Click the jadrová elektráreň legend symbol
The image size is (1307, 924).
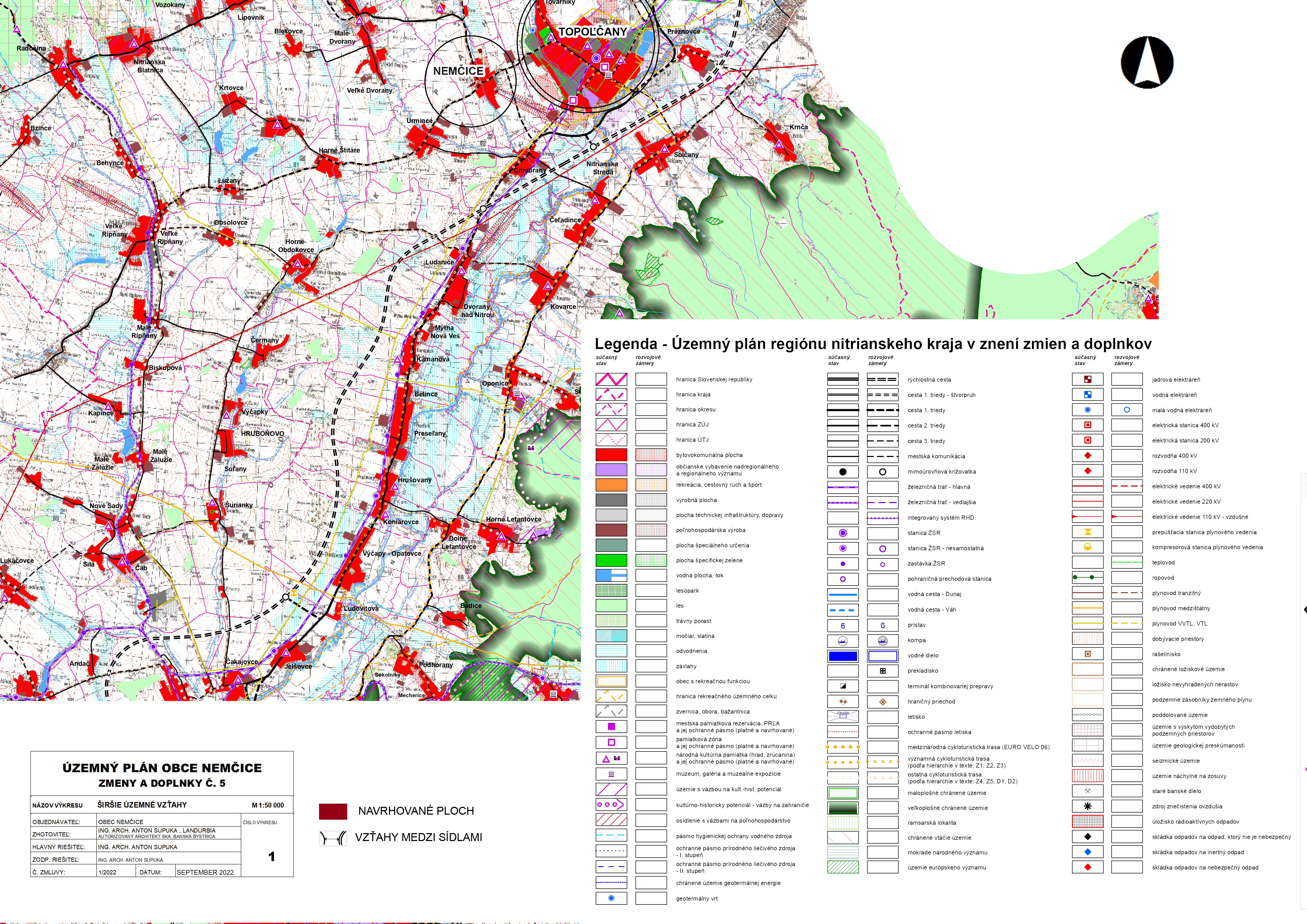(1087, 380)
